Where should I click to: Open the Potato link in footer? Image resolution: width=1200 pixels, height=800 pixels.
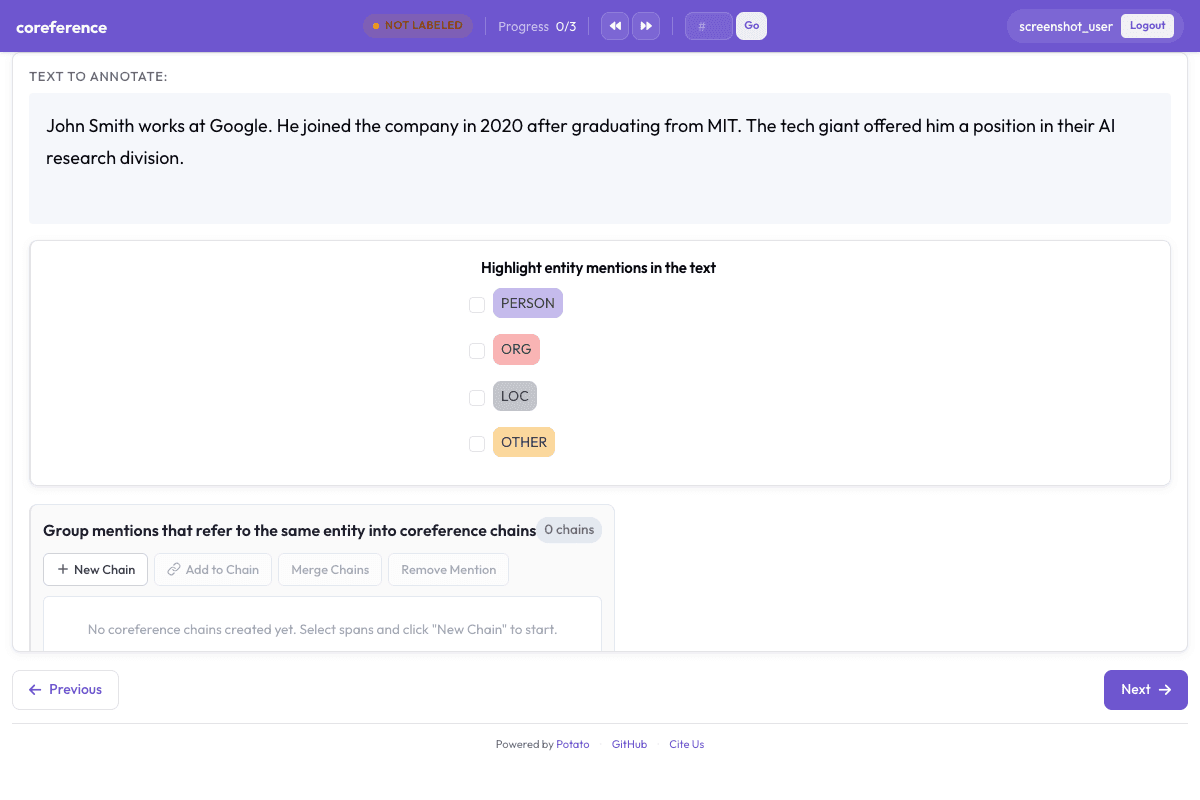pyautogui.click(x=573, y=744)
